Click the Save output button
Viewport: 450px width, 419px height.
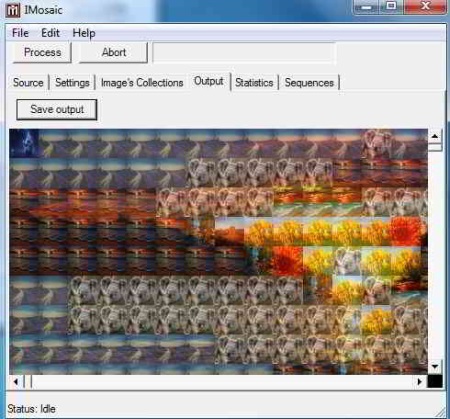57,109
